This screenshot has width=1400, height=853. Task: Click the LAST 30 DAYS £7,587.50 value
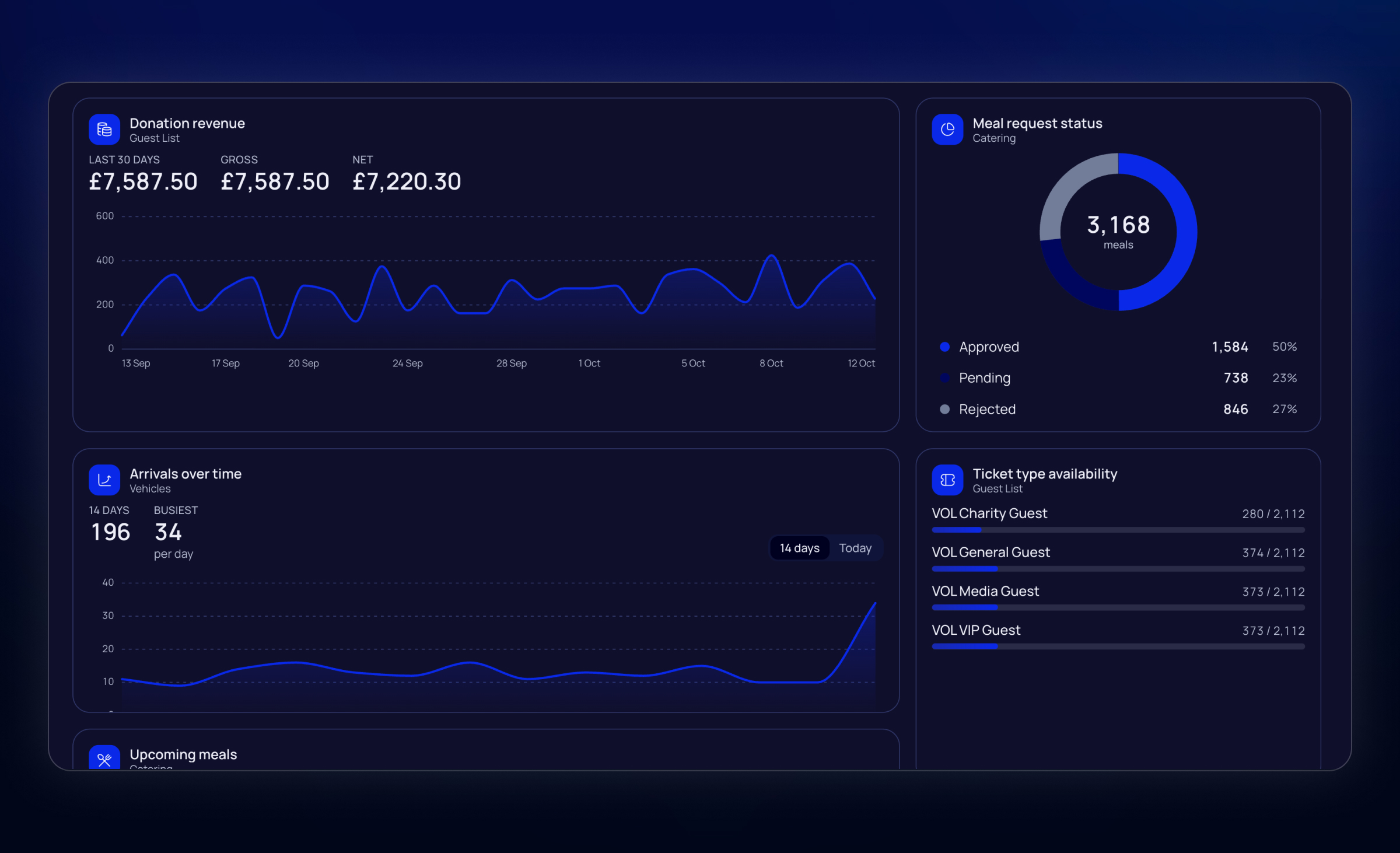[x=143, y=181]
